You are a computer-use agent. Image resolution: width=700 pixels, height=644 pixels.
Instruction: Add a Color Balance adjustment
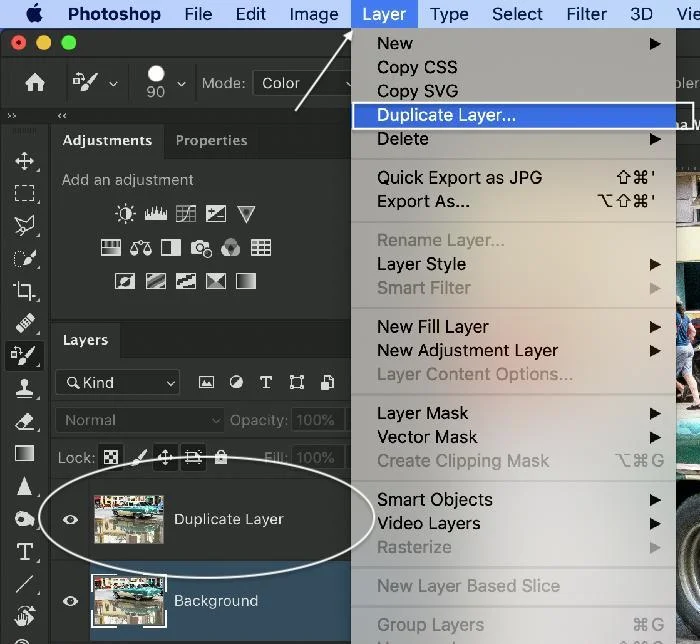140,248
